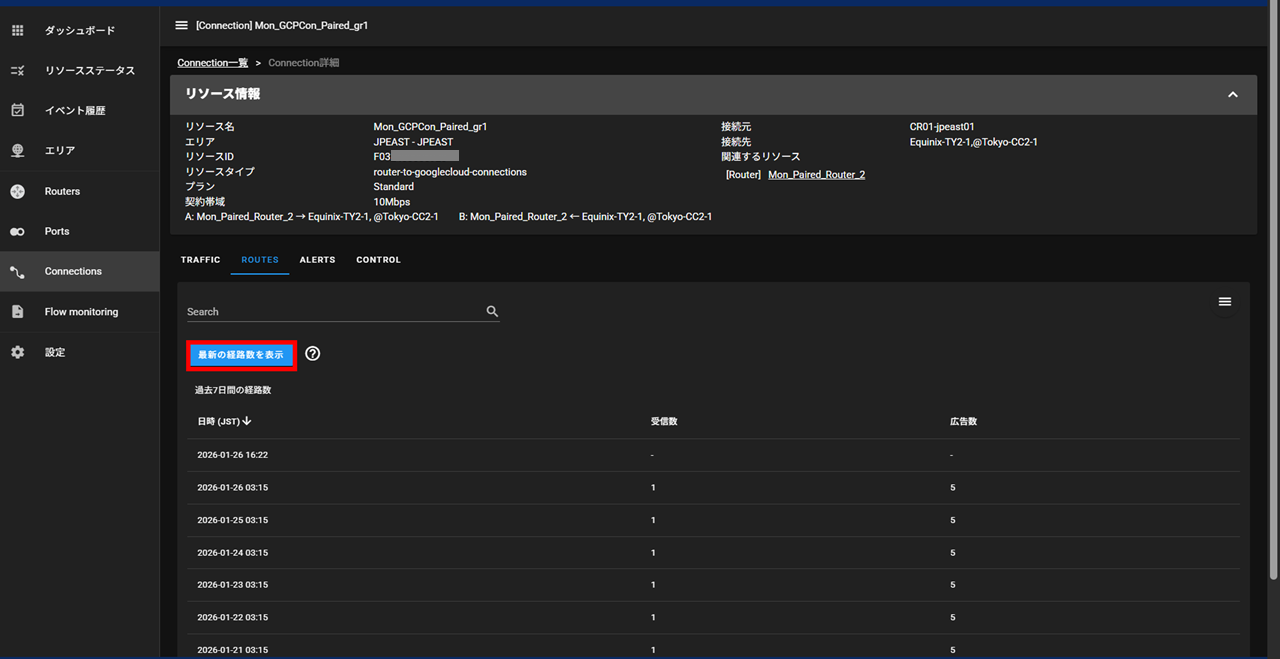Open the routes table options menu

tap(1224, 302)
